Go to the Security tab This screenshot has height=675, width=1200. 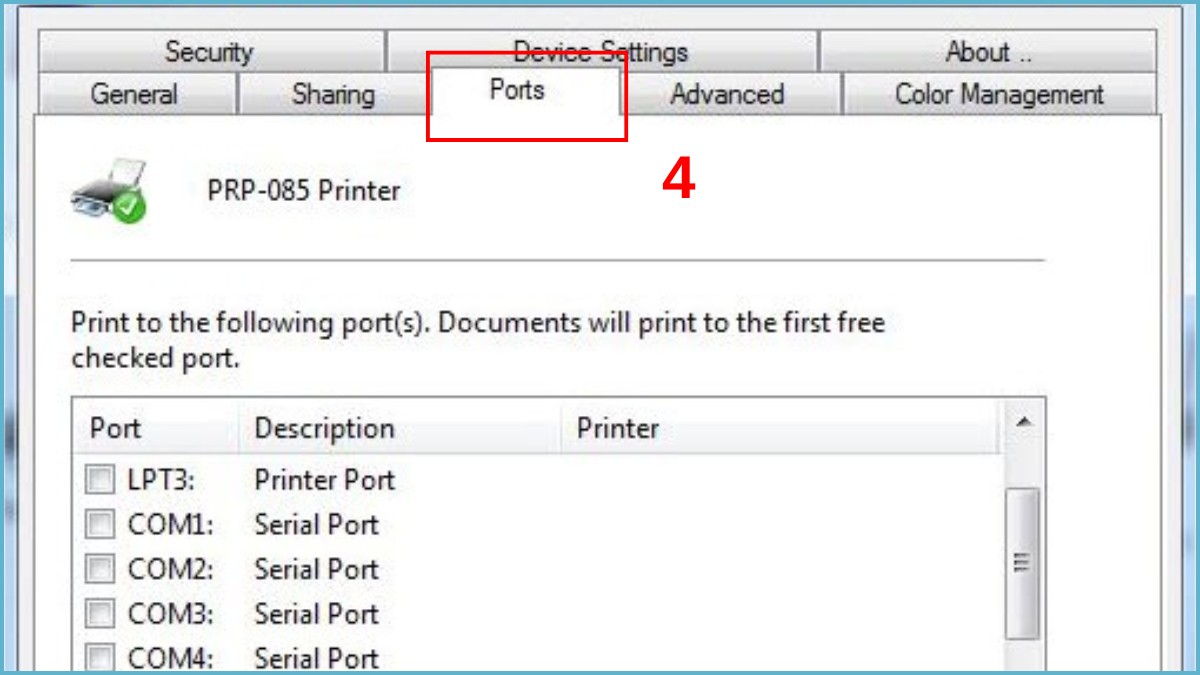(x=209, y=51)
